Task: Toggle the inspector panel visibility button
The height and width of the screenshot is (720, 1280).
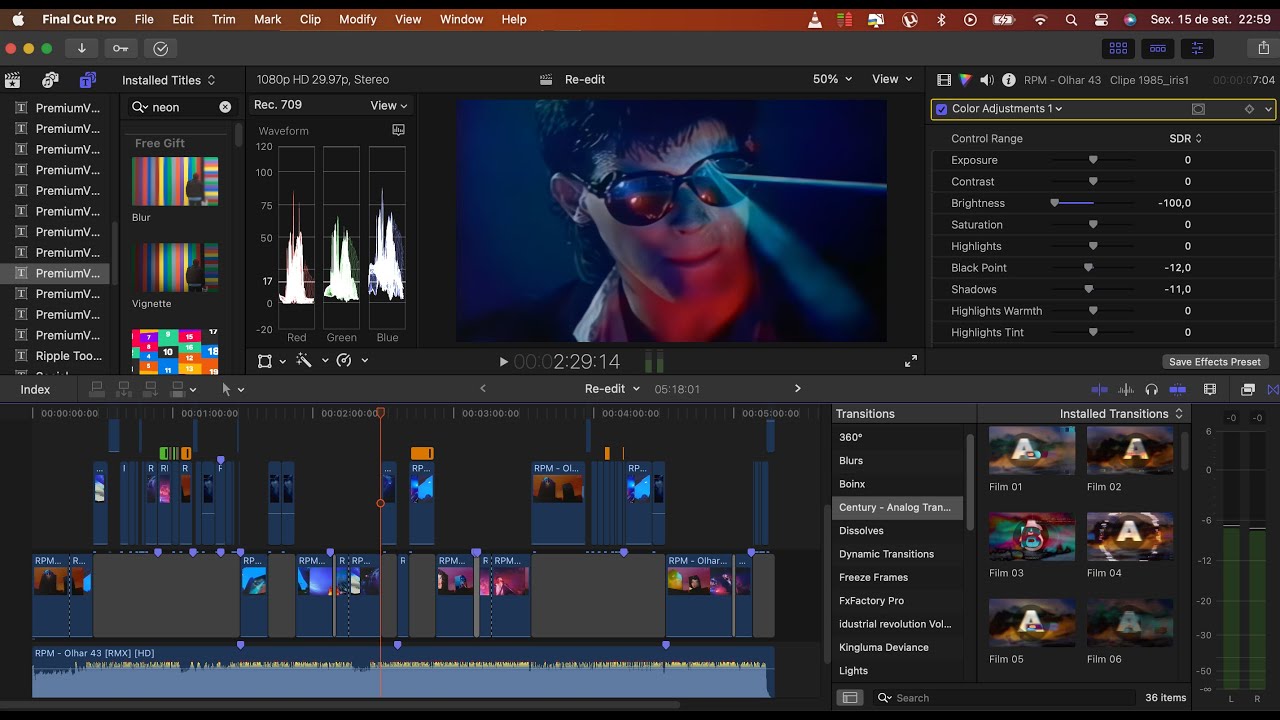Action: [1196, 48]
